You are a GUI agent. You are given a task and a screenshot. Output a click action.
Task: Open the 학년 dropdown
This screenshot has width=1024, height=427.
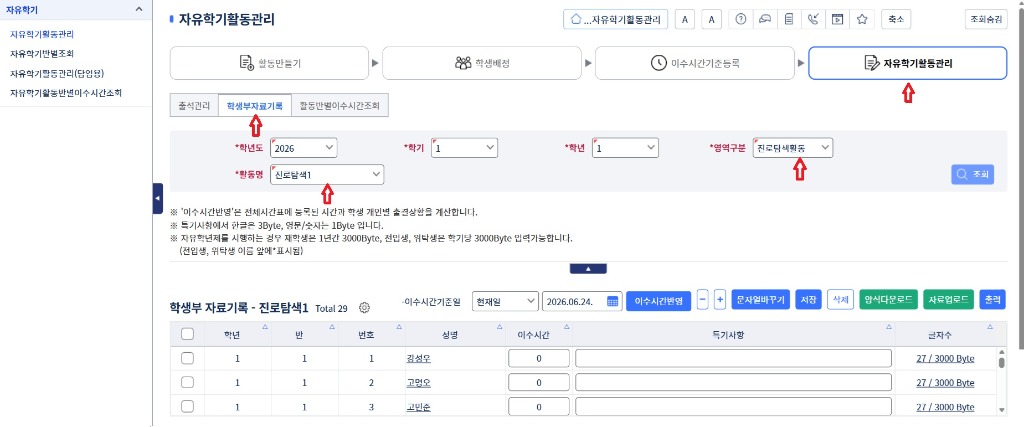[626, 148]
